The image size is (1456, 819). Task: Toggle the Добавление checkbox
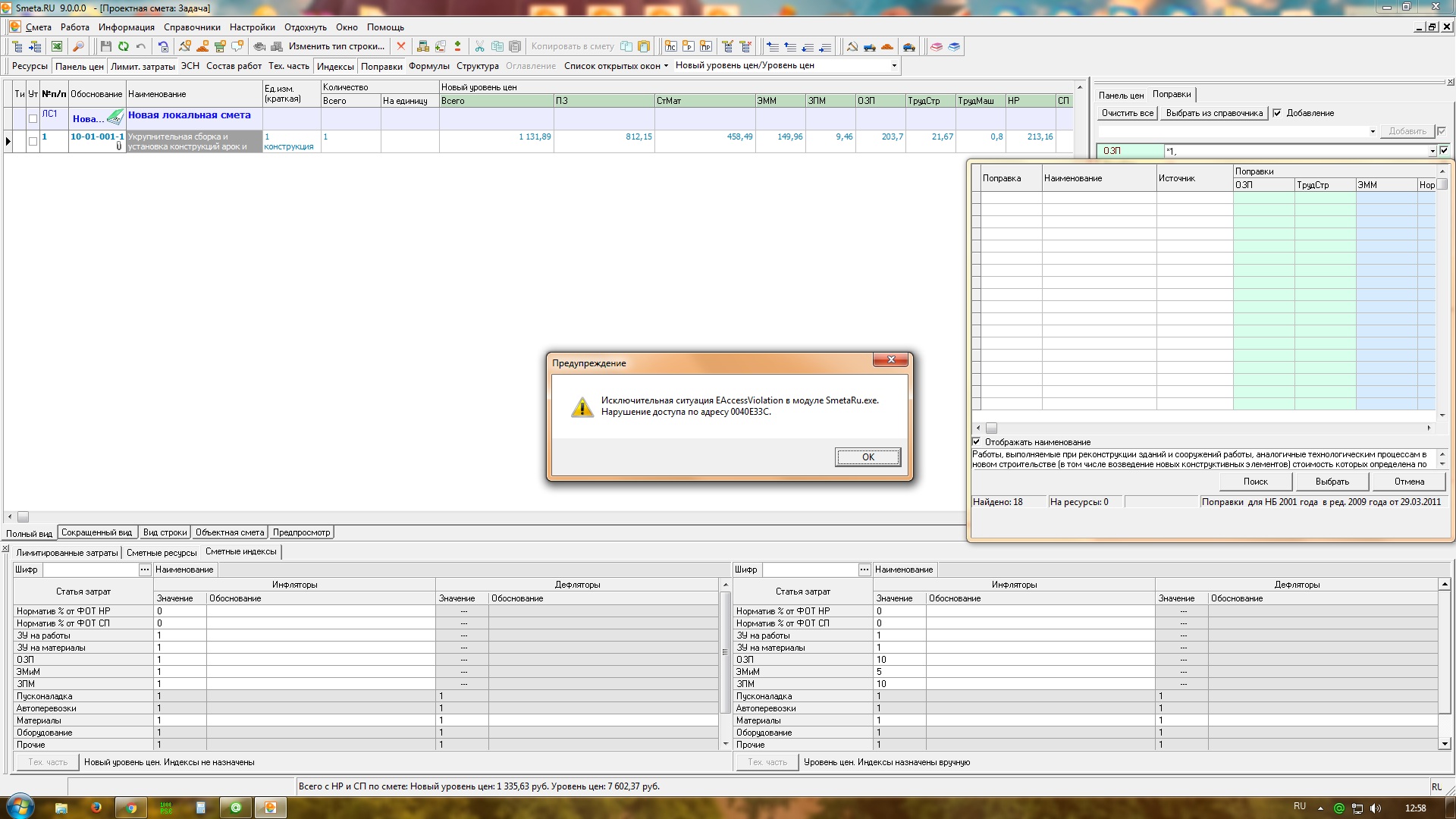tap(1277, 113)
